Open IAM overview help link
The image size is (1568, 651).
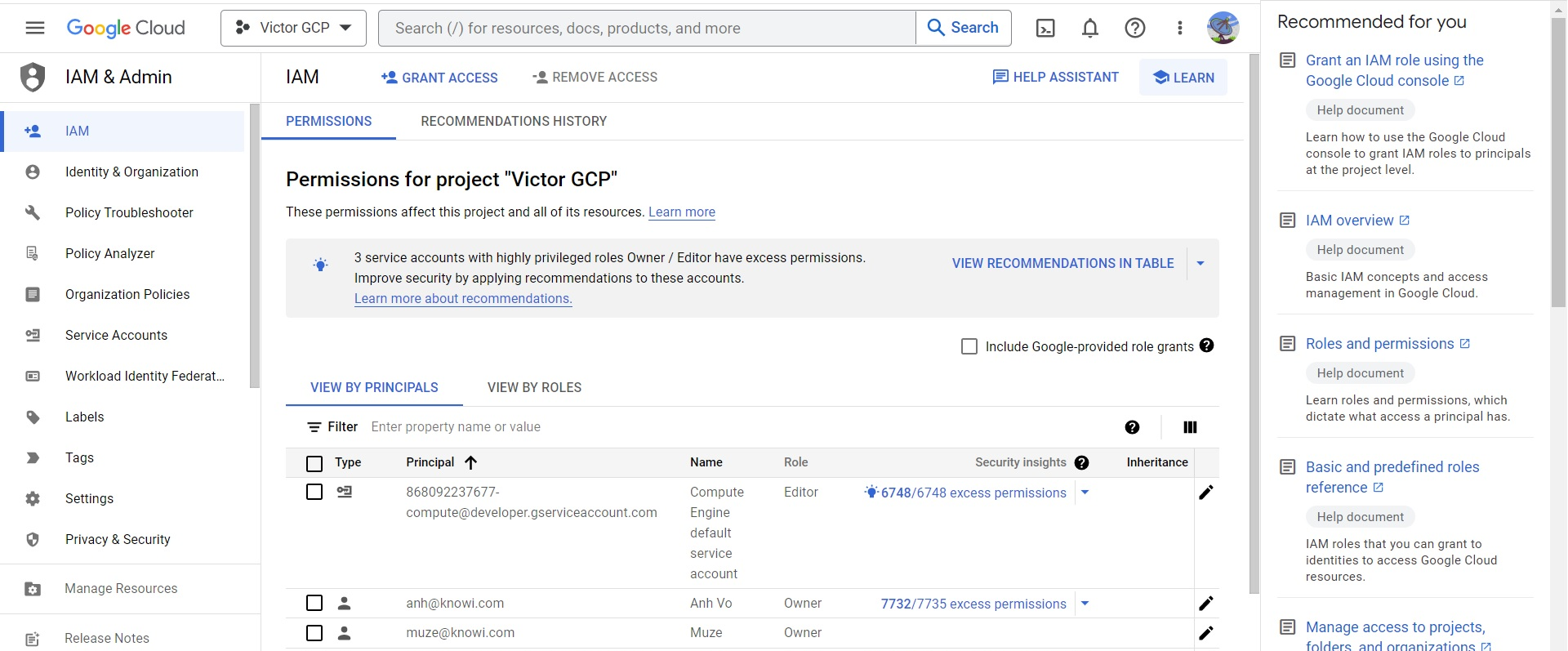pos(1357,221)
